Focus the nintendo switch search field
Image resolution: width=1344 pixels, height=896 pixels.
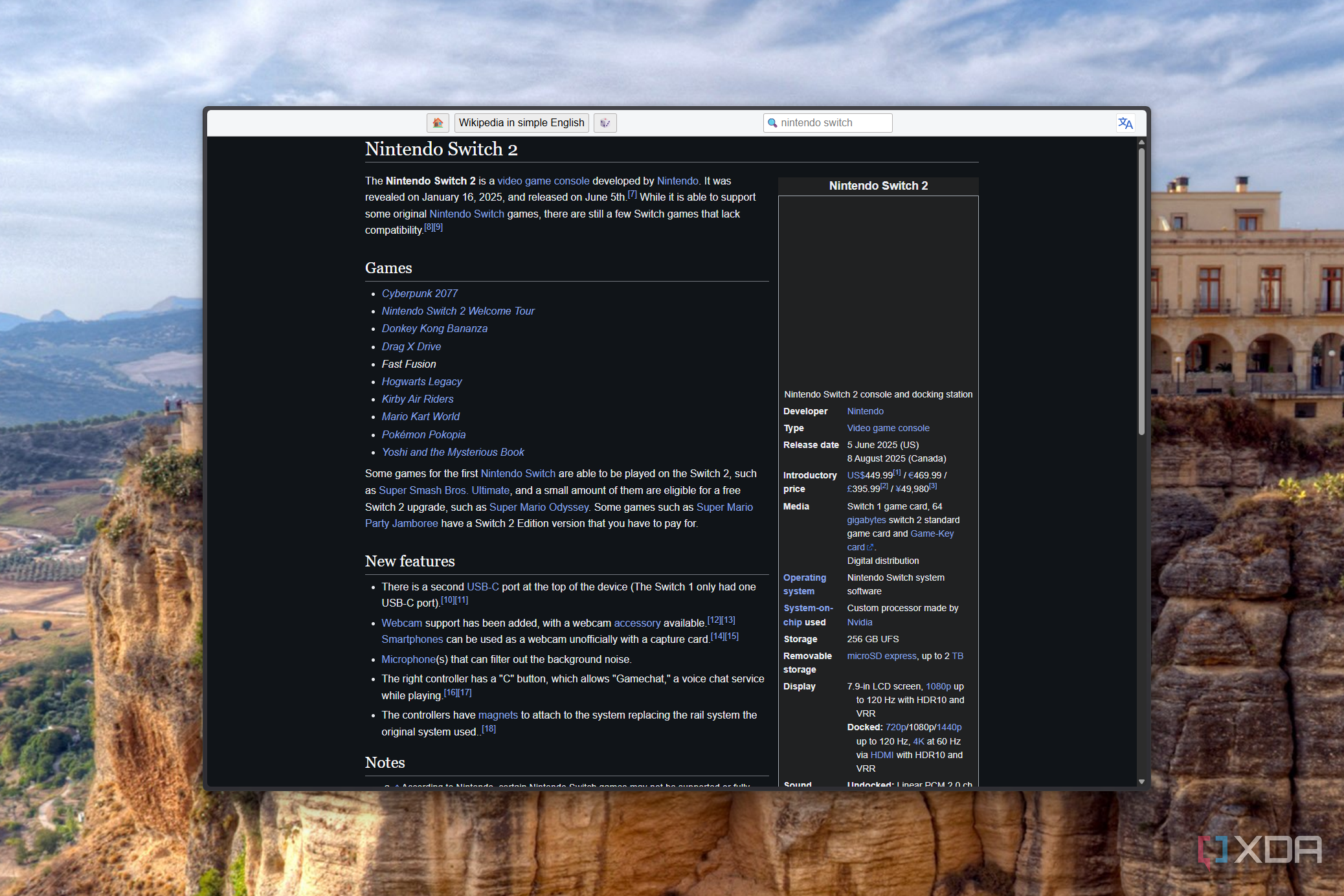827,123
